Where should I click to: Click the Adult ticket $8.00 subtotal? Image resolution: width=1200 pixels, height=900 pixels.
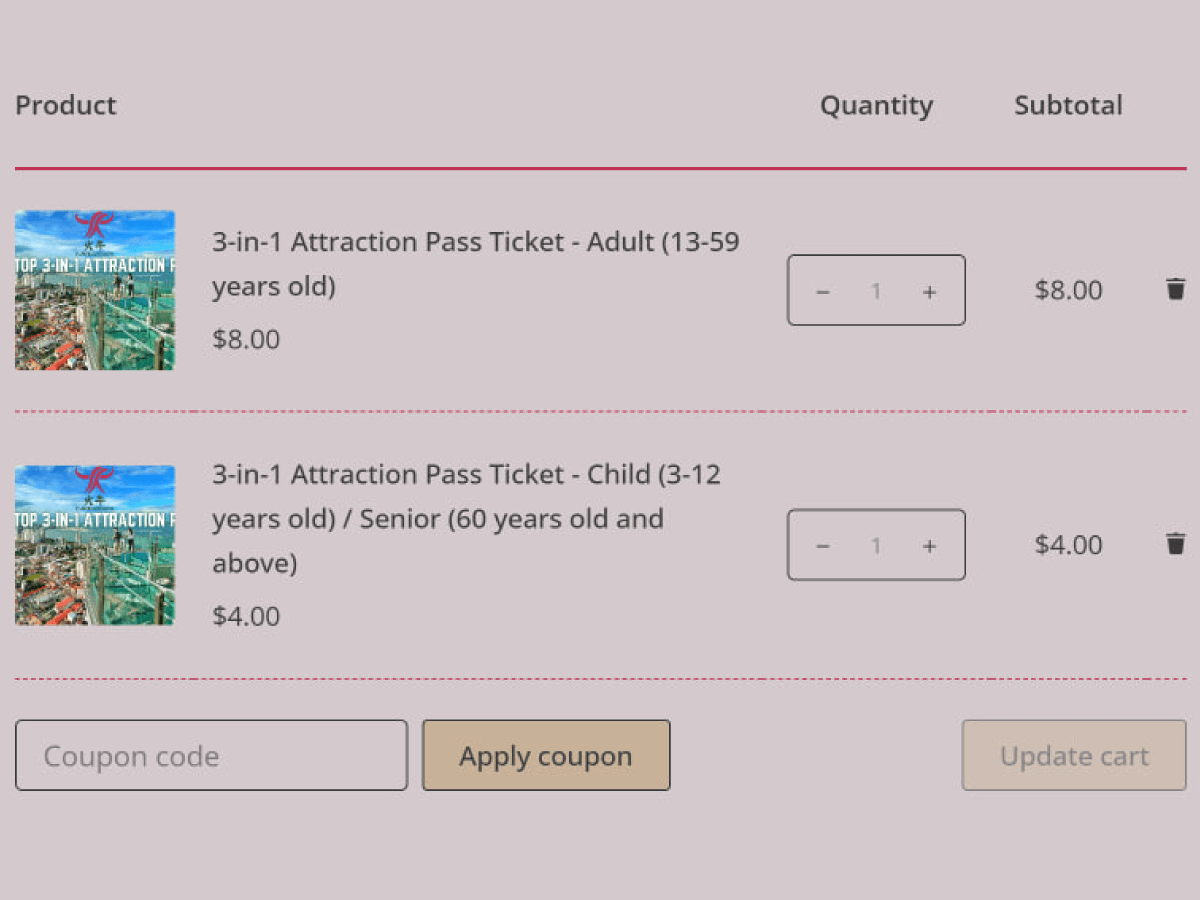(1068, 290)
